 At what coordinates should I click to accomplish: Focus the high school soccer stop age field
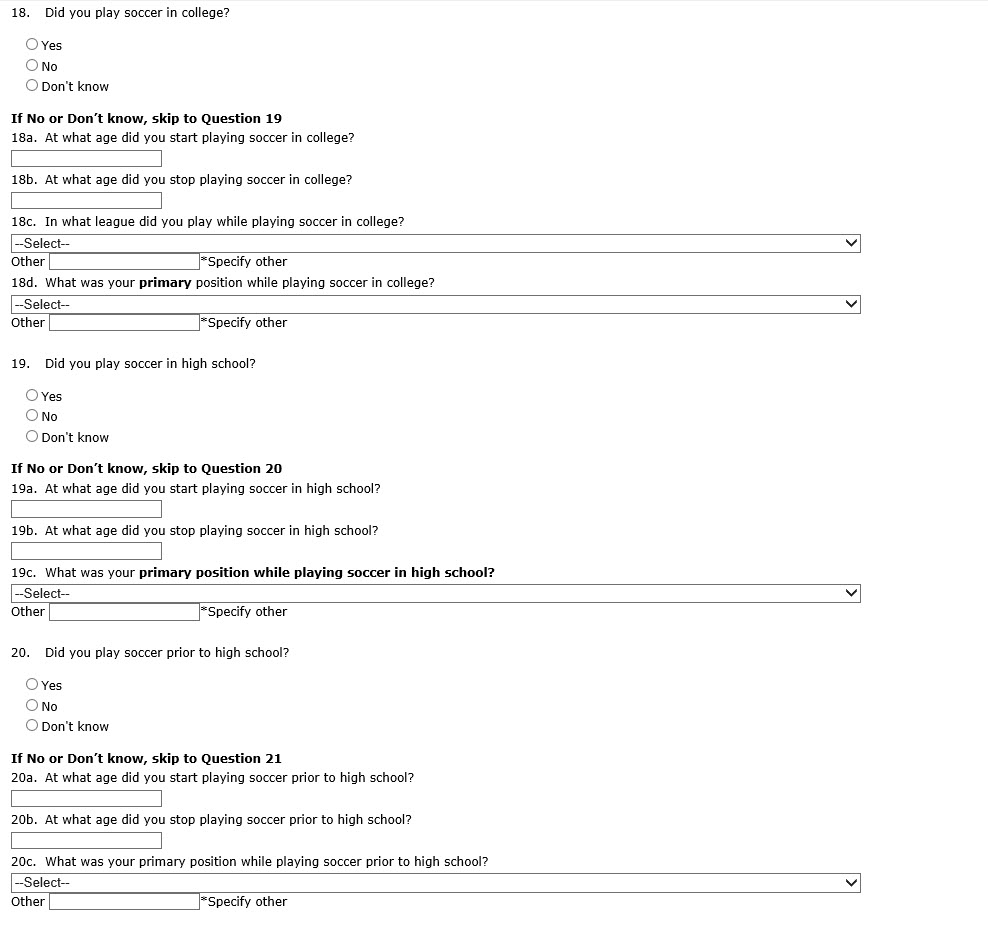point(86,551)
